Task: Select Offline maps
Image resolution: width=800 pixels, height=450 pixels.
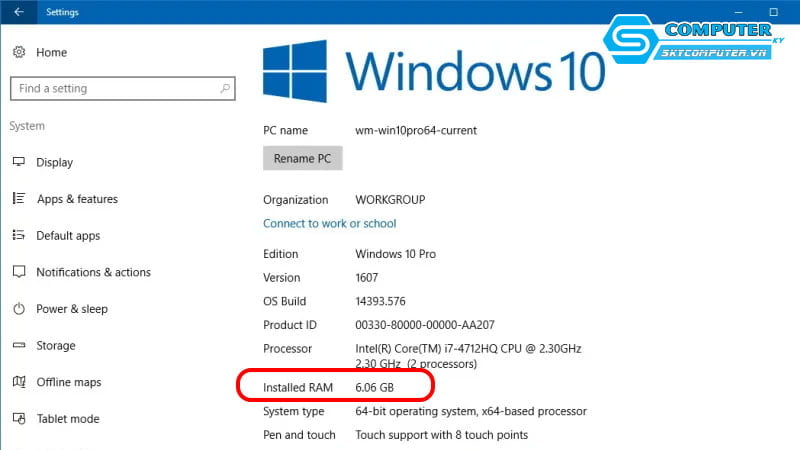Action: (68, 382)
